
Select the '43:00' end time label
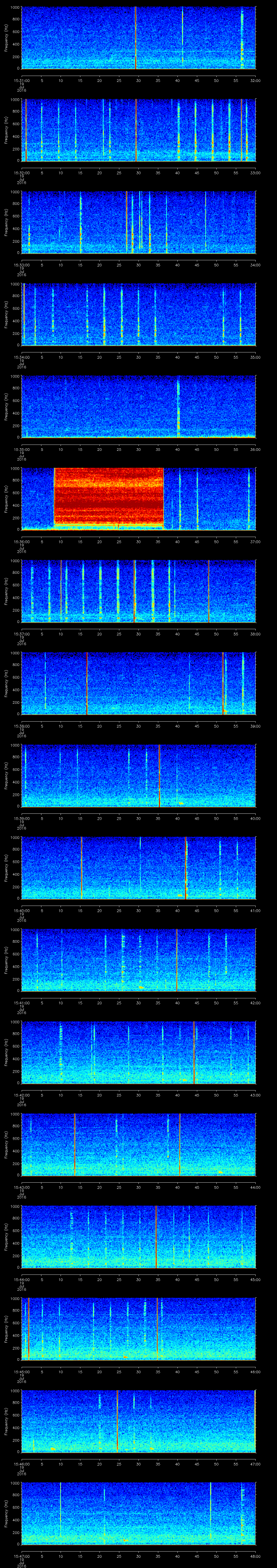tap(255, 1095)
